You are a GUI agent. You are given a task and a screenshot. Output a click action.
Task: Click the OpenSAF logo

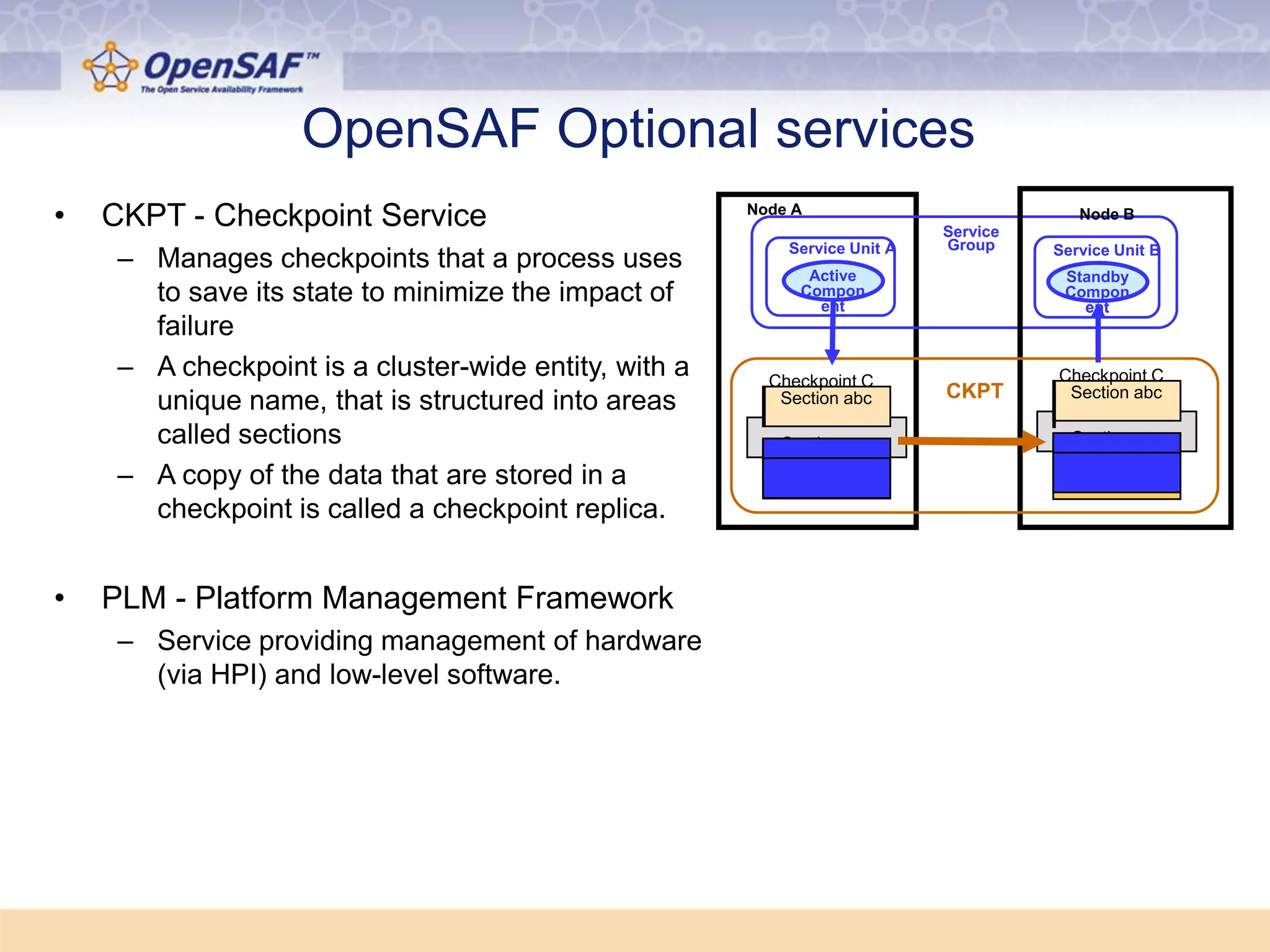[200, 68]
